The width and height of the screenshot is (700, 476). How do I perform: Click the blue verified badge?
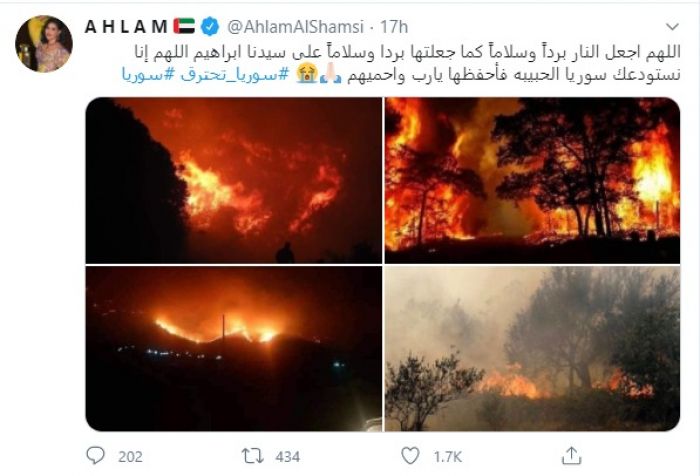tap(209, 26)
